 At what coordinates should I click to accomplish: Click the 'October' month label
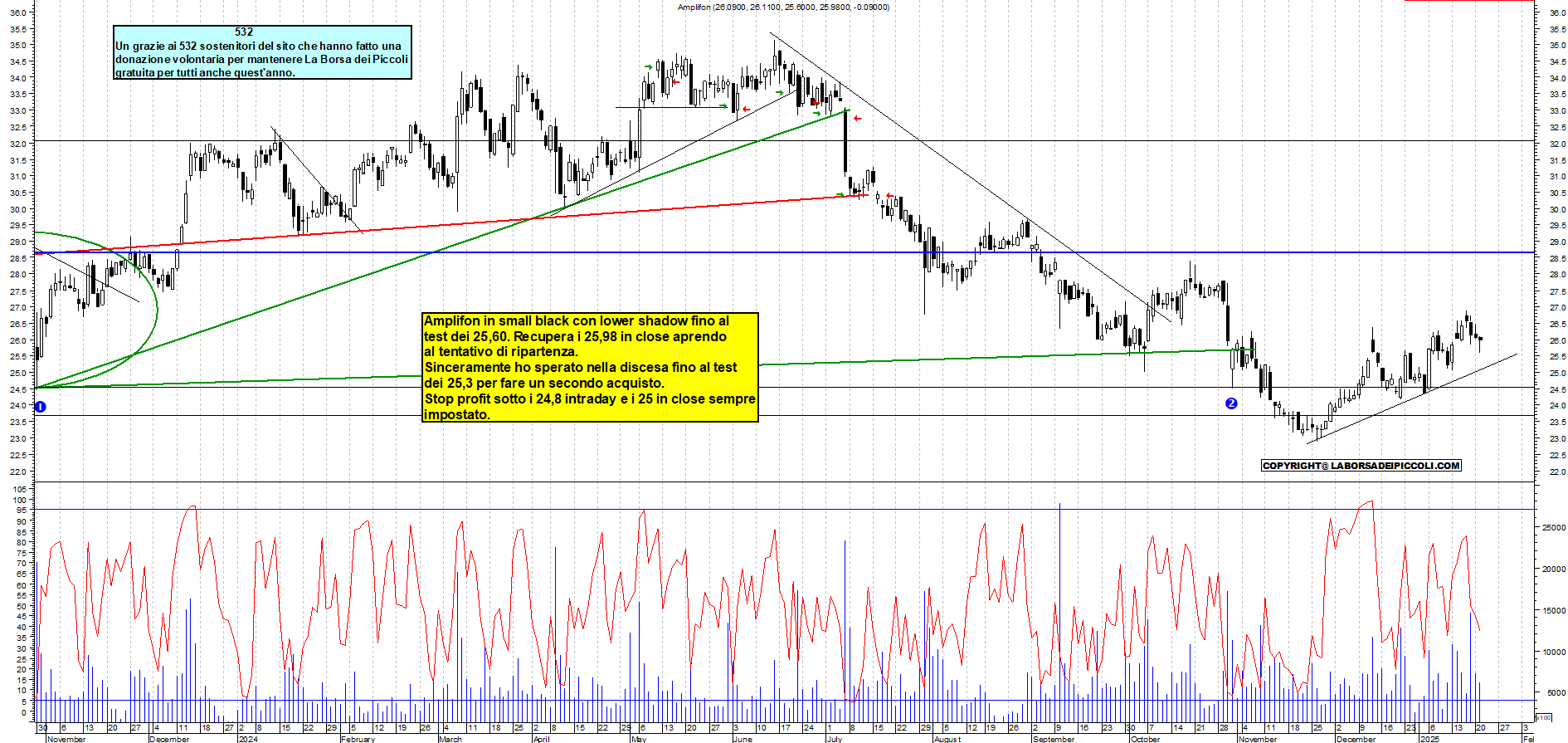tap(1146, 739)
